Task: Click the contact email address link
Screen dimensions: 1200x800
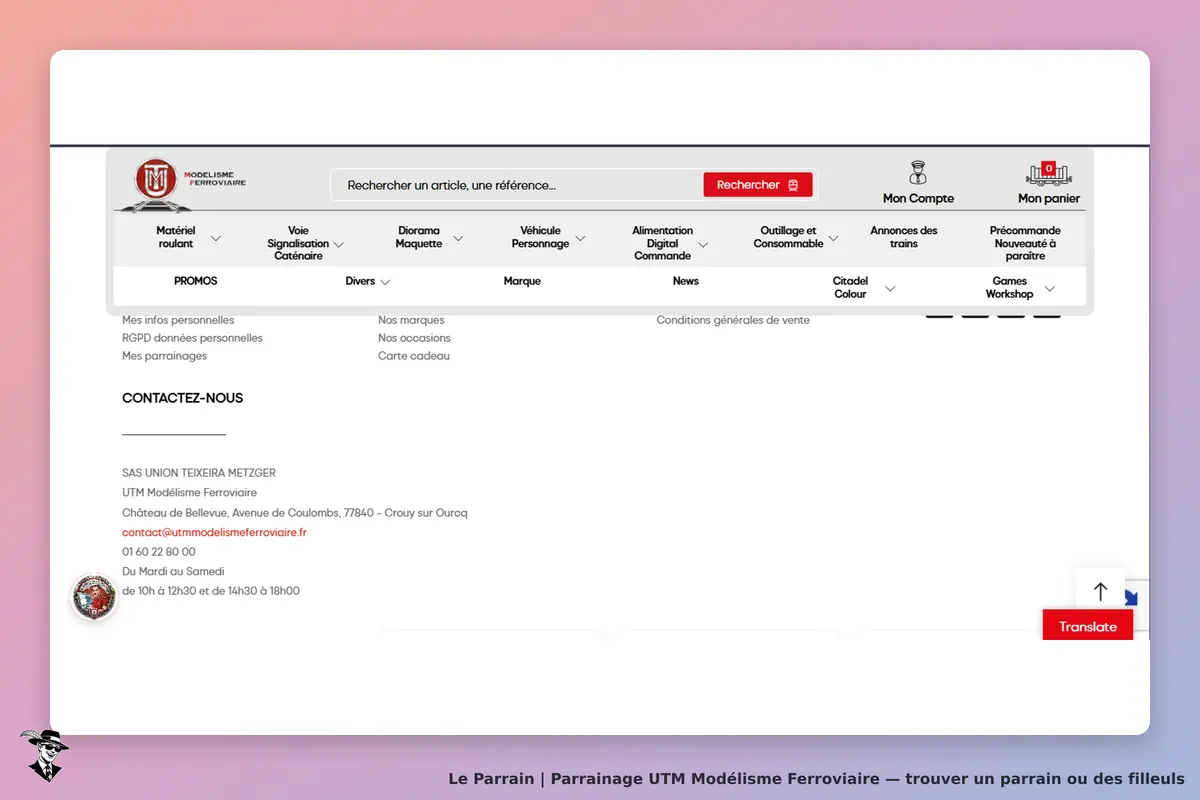Action: pyautogui.click(x=214, y=532)
